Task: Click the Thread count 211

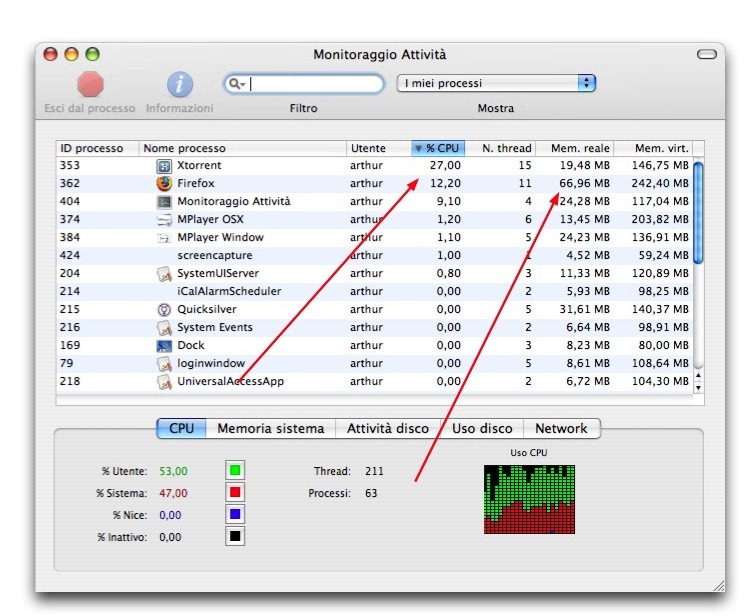Action: (x=374, y=471)
